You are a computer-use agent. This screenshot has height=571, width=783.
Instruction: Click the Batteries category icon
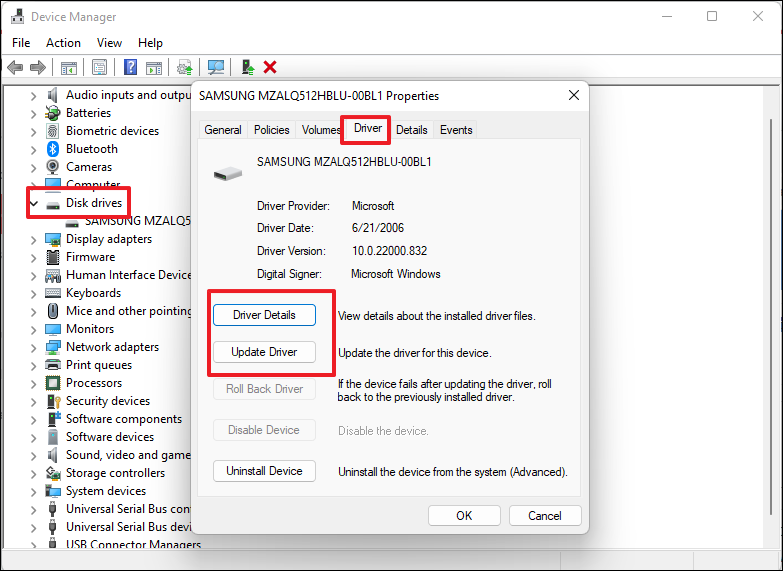tap(52, 113)
